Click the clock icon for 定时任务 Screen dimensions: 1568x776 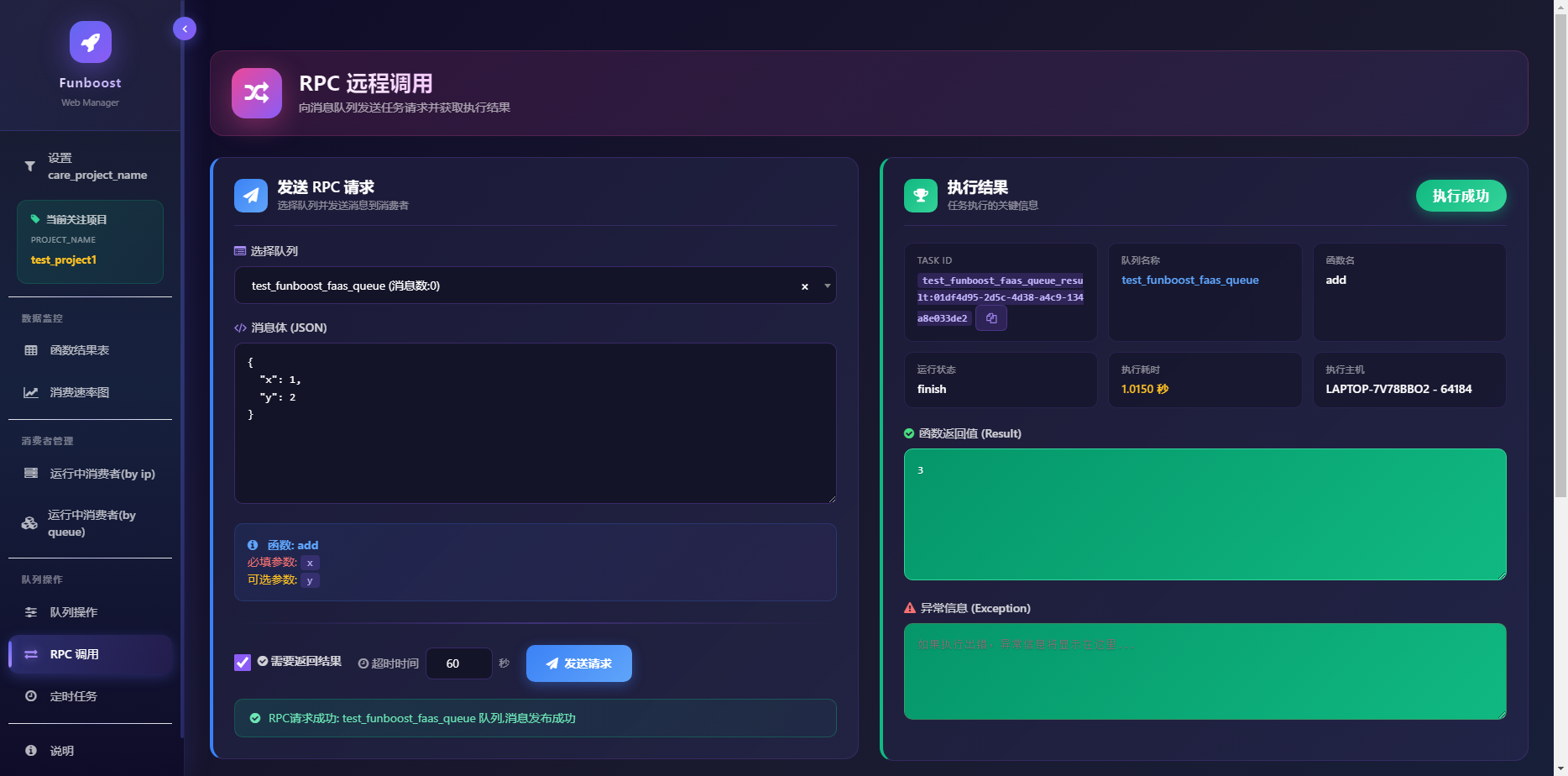tap(31, 696)
